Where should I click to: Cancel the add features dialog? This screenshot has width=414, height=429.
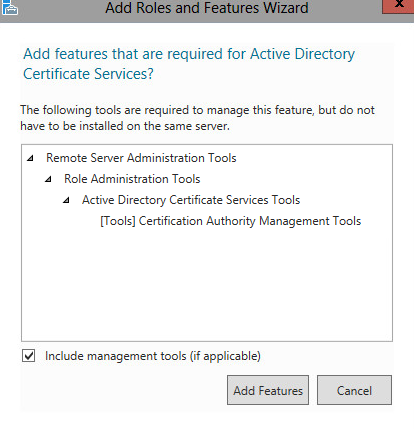tap(354, 390)
